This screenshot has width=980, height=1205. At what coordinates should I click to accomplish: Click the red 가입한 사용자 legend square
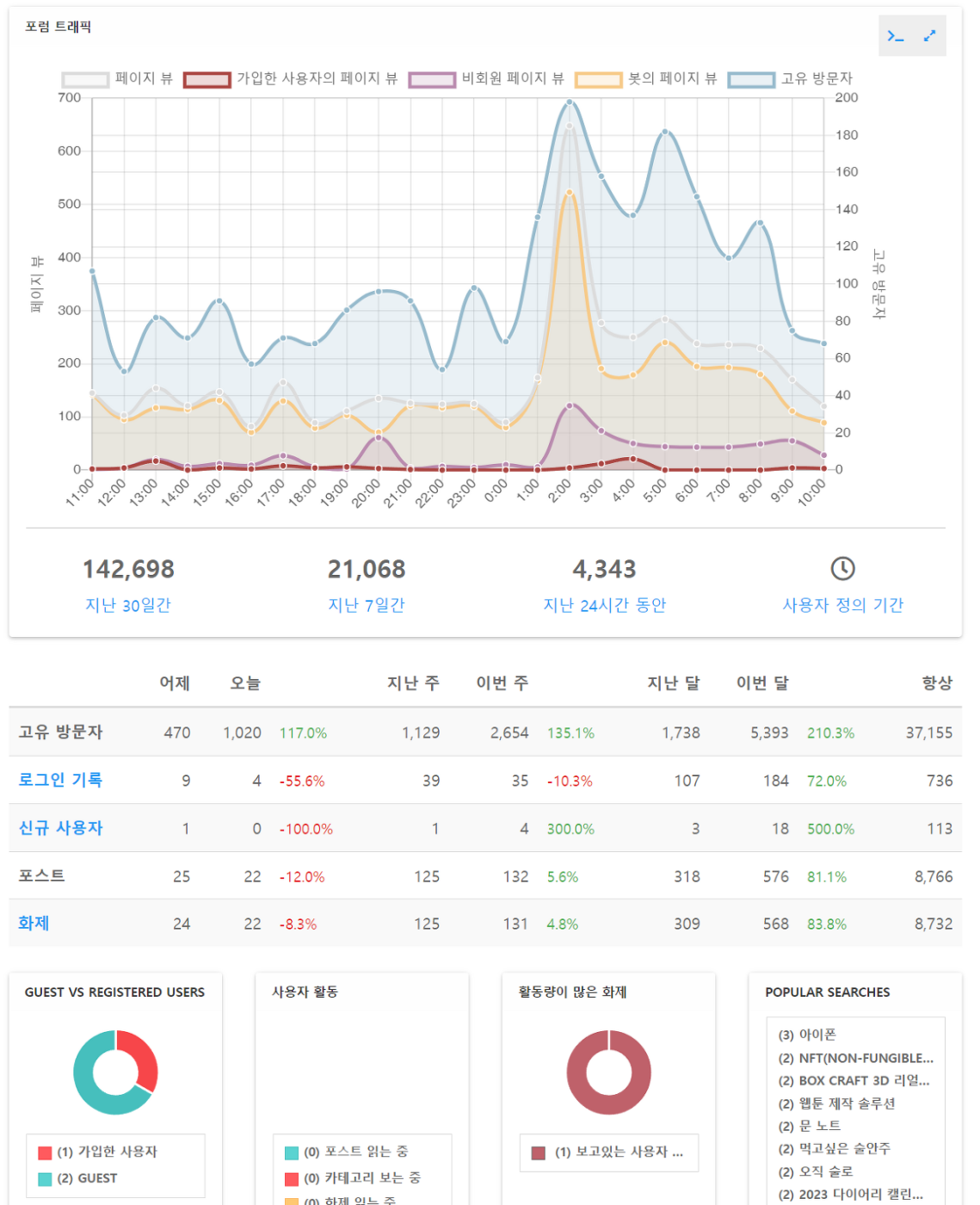46,1152
